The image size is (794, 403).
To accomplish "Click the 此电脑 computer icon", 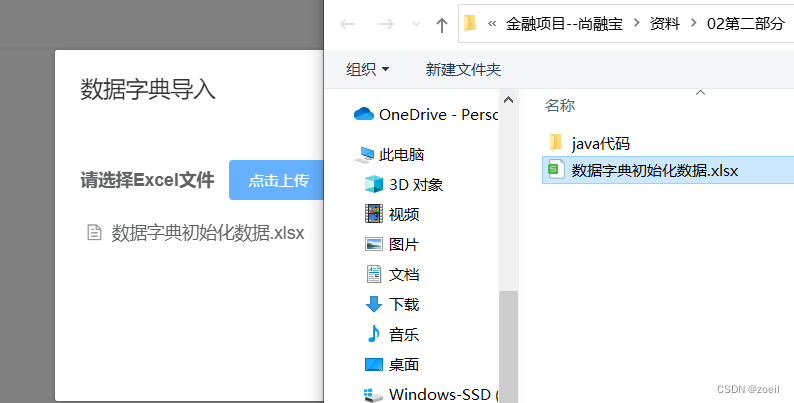I will [364, 155].
